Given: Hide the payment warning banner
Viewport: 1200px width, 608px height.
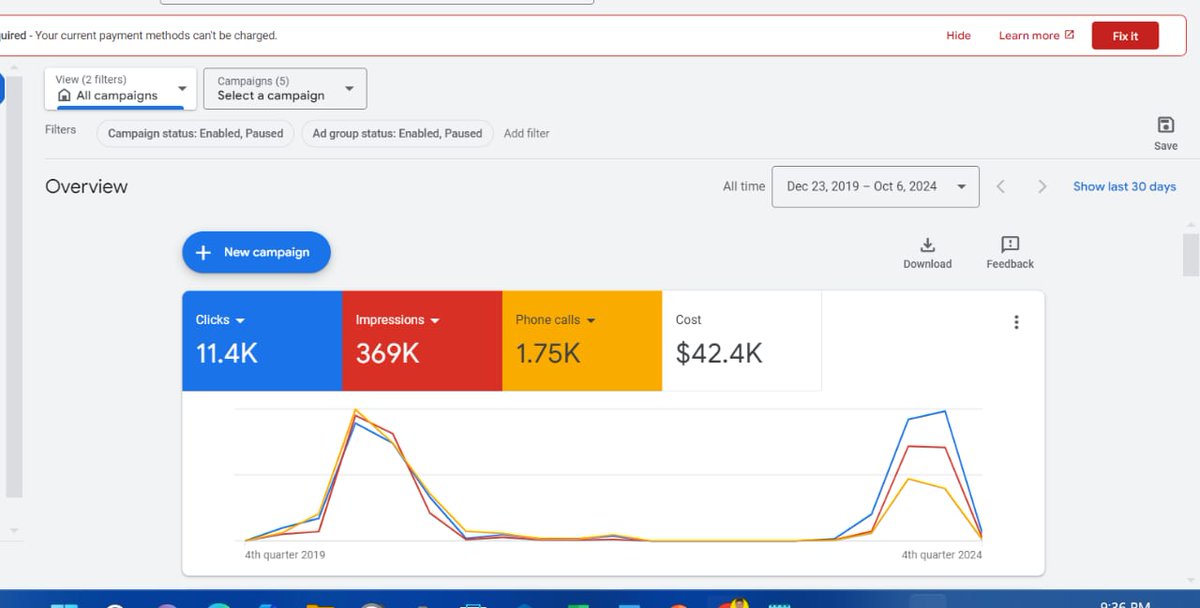Looking at the screenshot, I should [958, 35].
